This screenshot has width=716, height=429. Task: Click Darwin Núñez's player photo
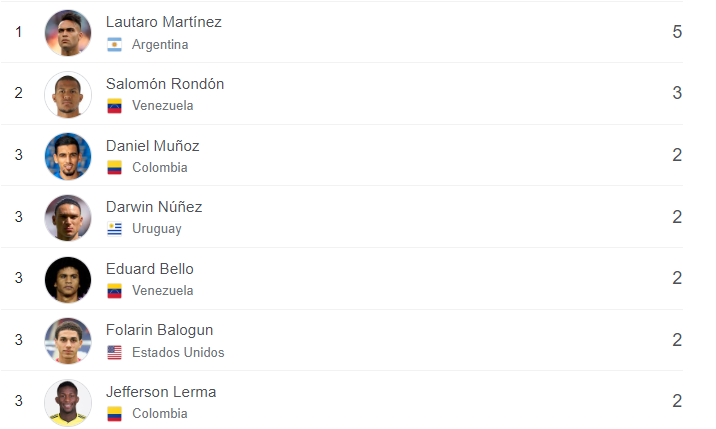pyautogui.click(x=68, y=218)
